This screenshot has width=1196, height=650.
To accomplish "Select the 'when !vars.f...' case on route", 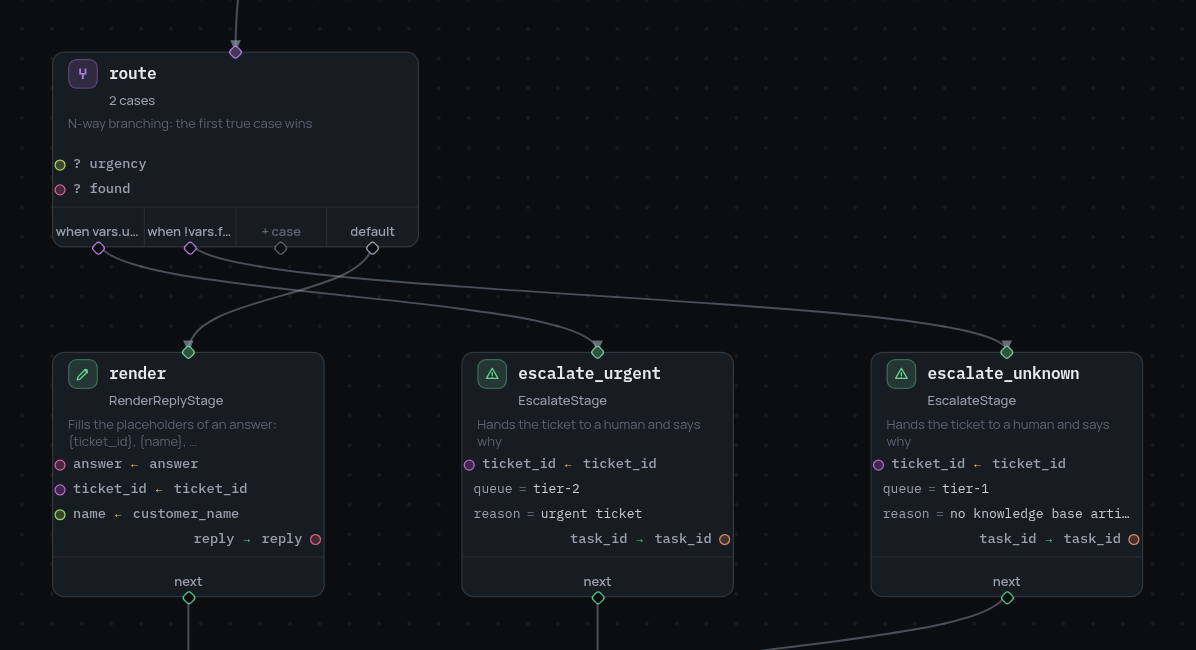I will (189, 231).
